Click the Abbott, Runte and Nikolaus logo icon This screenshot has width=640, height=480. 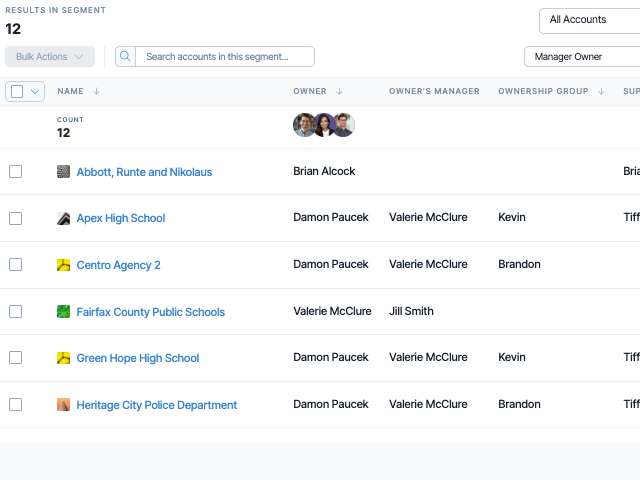(63, 171)
